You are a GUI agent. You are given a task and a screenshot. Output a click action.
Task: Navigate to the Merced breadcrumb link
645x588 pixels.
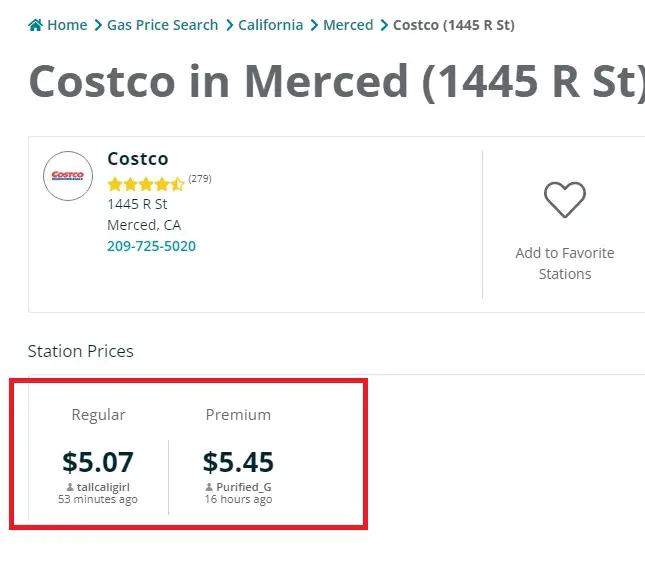(x=348, y=25)
